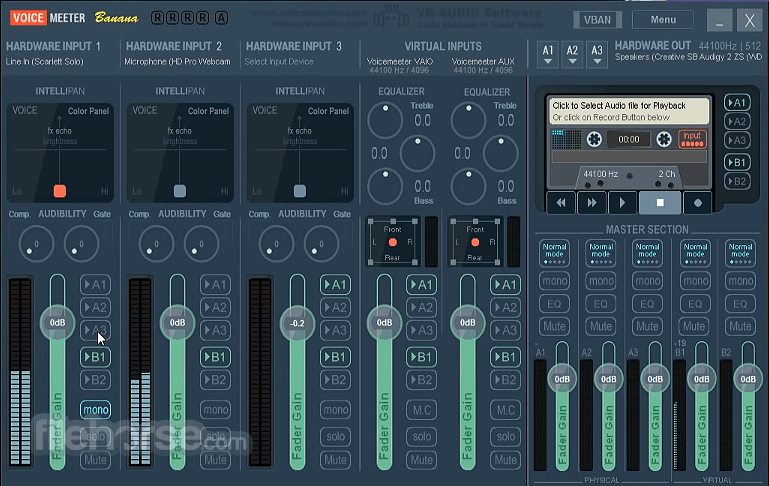Screen dimensions: 769x486
Task: Toggle recorder B2 bus button
Action: coord(737,181)
